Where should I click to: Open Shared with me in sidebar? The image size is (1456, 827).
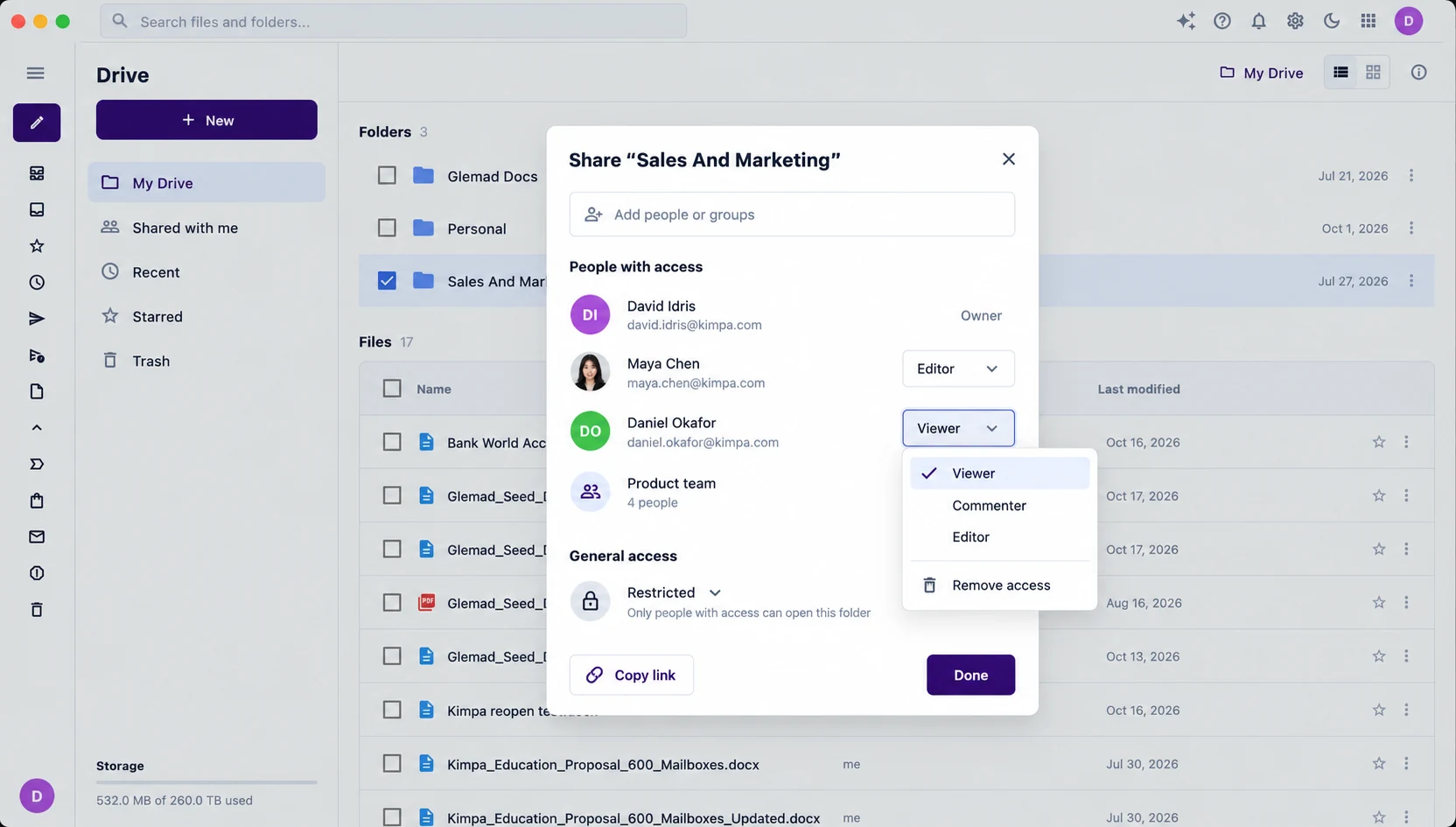(x=206, y=228)
